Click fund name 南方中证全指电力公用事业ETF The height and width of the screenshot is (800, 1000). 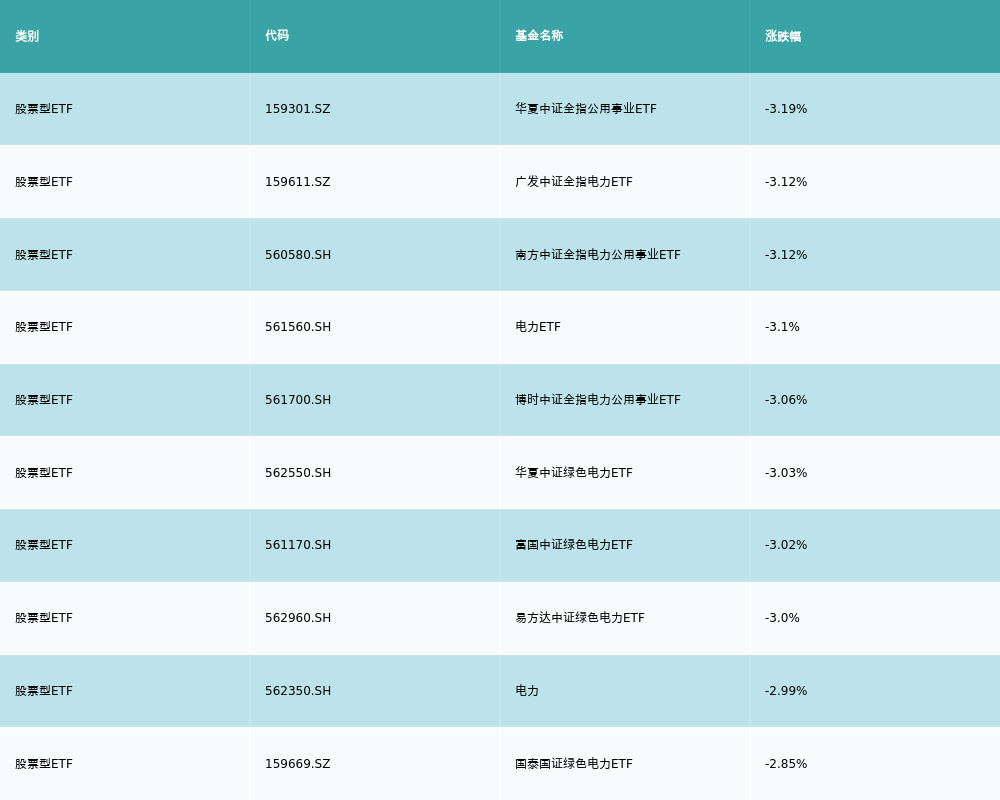click(x=598, y=255)
